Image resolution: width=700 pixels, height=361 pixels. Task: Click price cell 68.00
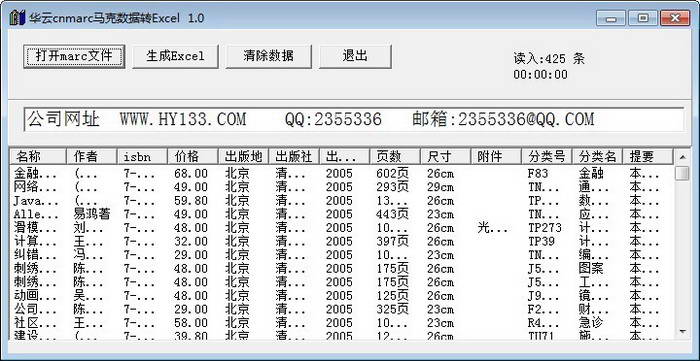(191, 173)
